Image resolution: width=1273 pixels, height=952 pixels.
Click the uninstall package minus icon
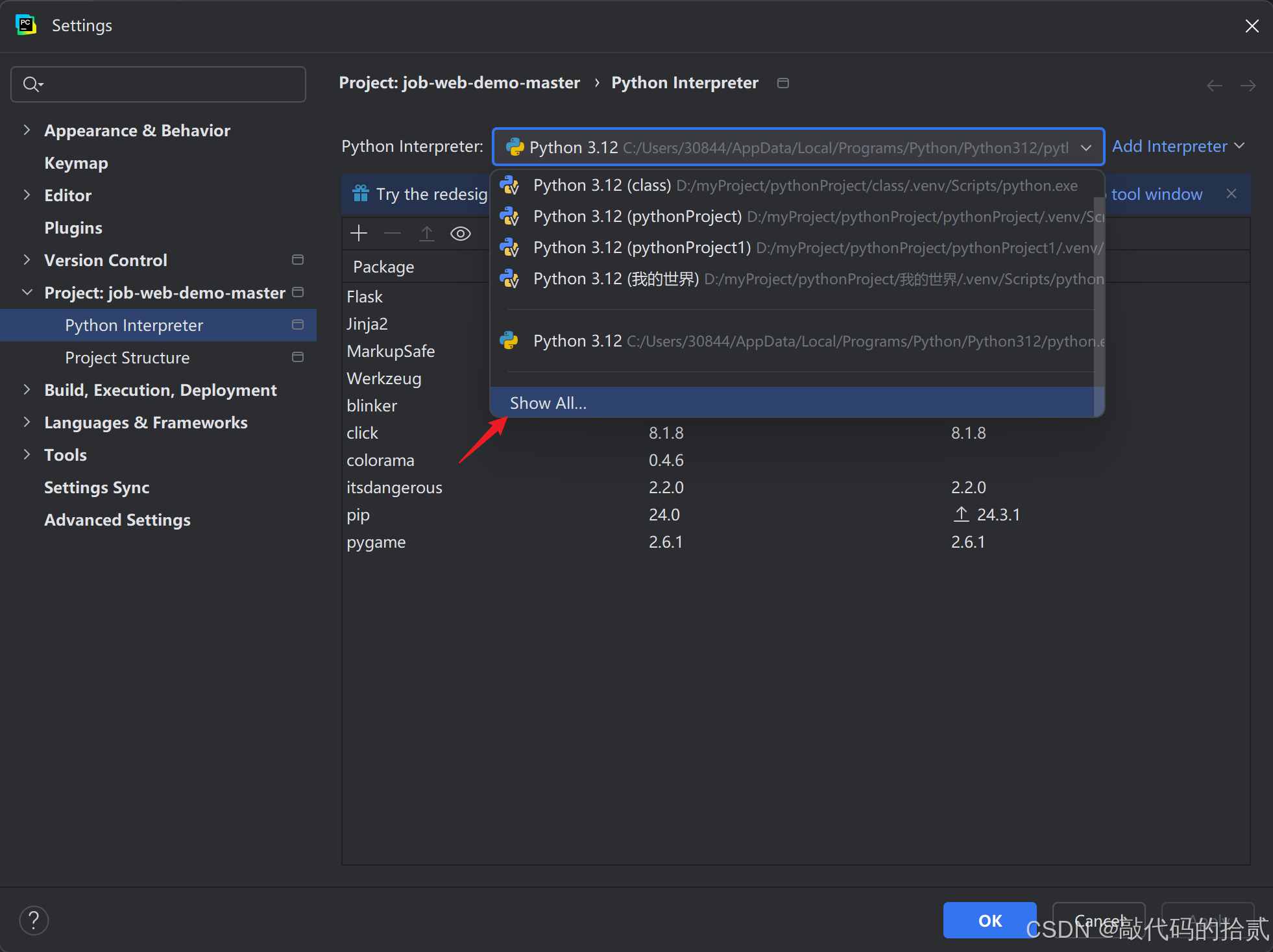pyautogui.click(x=393, y=234)
